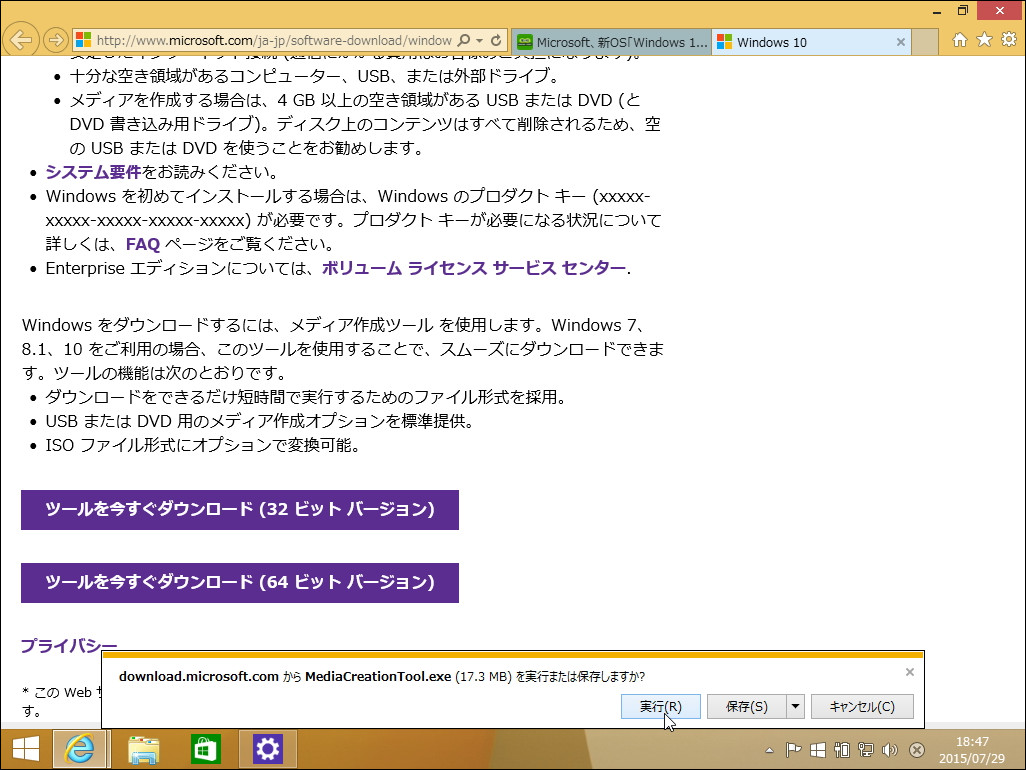This screenshot has height=770, width=1026.
Task: Go forward with the browser Forward arrow
Action: pos(56,41)
